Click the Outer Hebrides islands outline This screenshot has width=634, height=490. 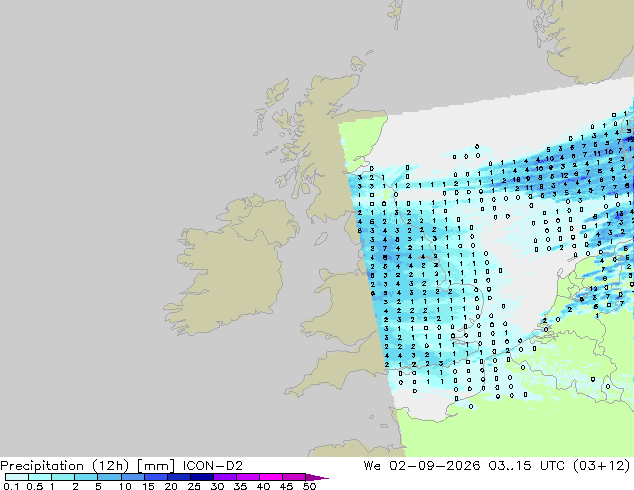point(273,106)
